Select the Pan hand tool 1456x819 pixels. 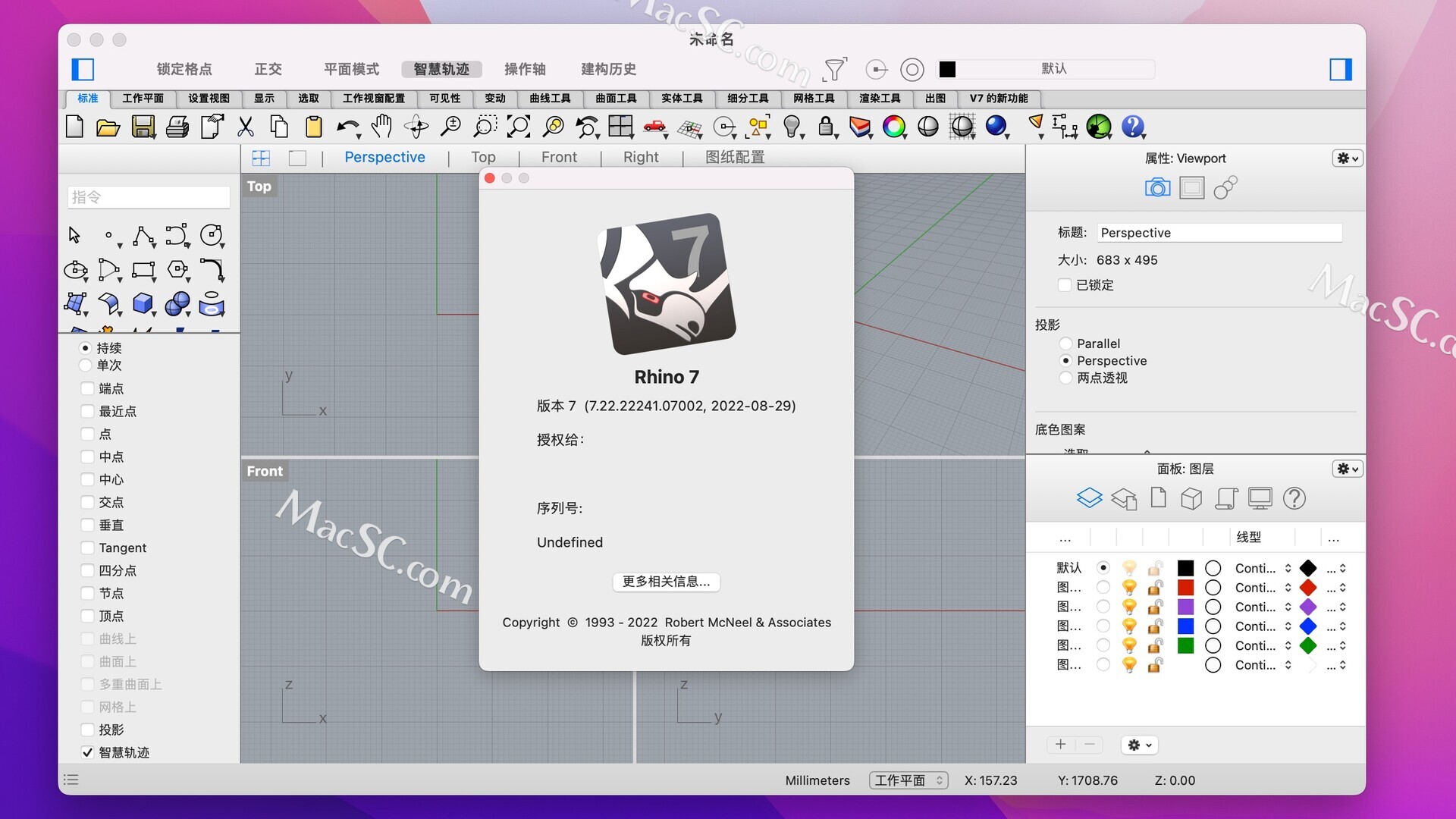click(x=382, y=127)
